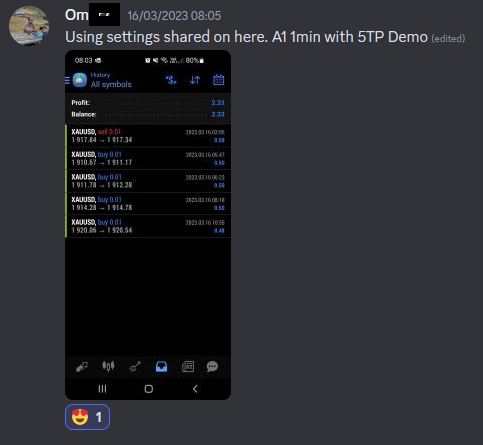Tap the Android recent apps button

tap(102, 389)
